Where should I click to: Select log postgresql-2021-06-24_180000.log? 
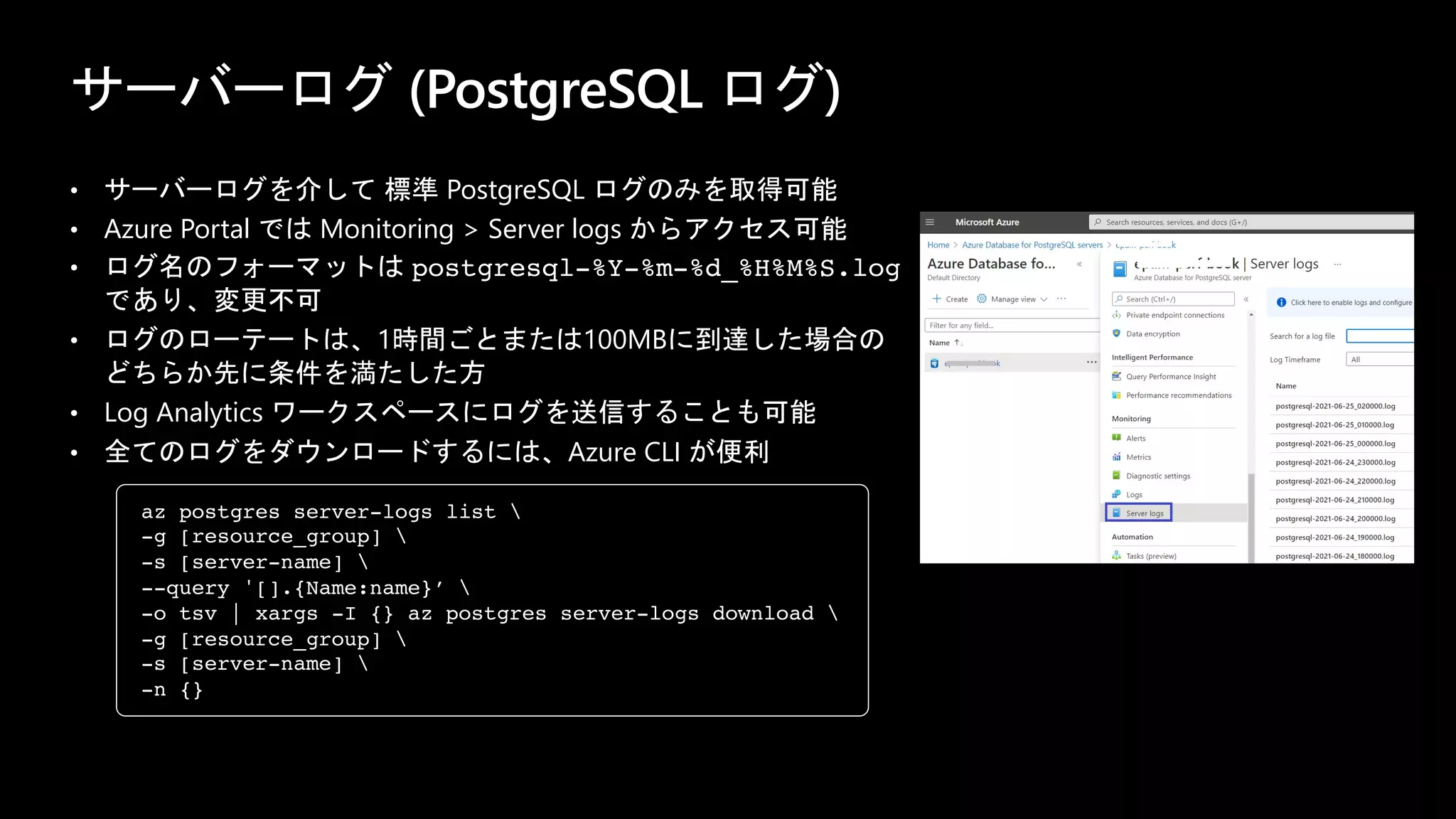[x=1334, y=556]
